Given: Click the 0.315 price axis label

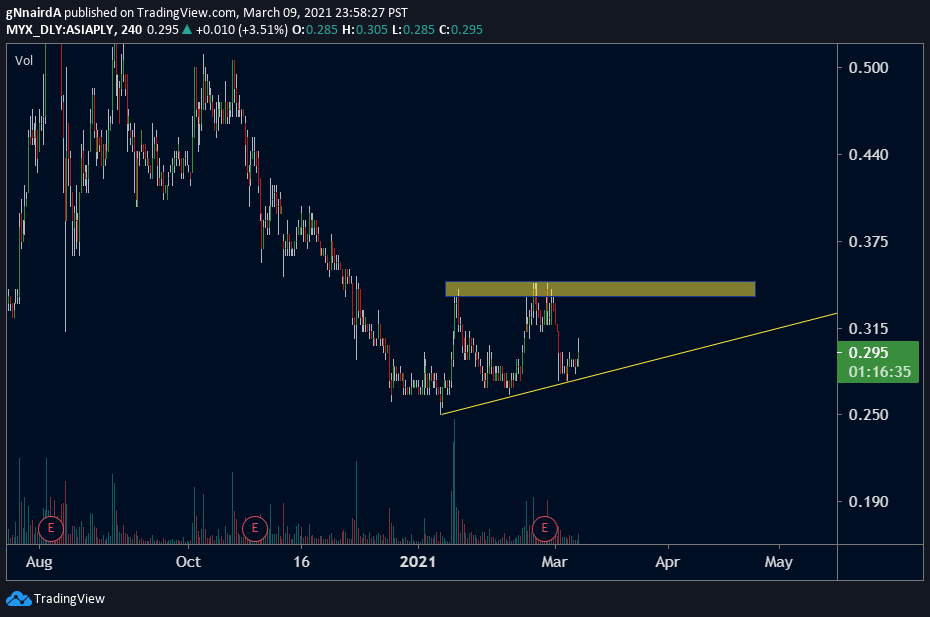Looking at the screenshot, I should 868,328.
